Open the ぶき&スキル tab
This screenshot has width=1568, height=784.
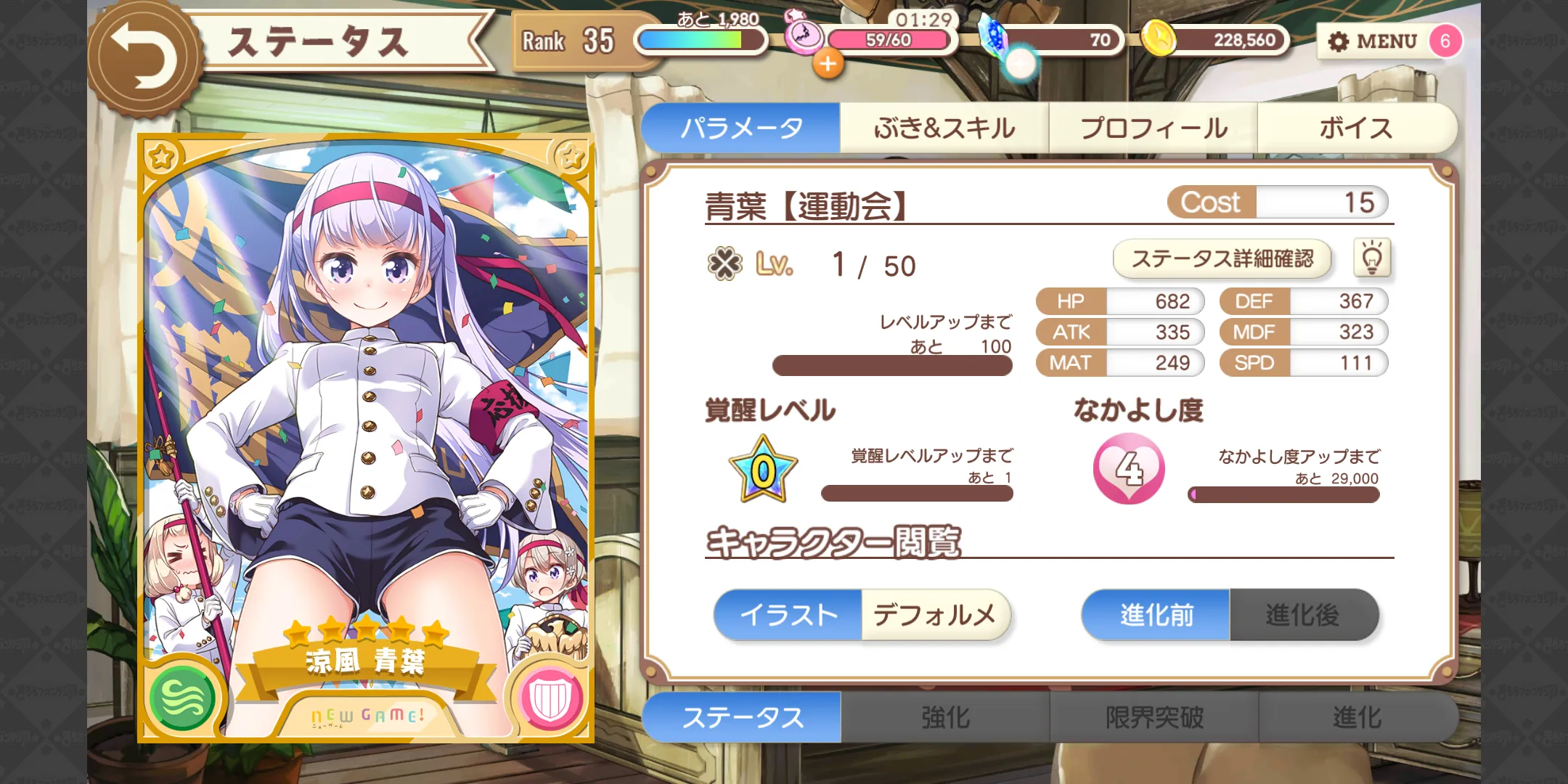[944, 128]
